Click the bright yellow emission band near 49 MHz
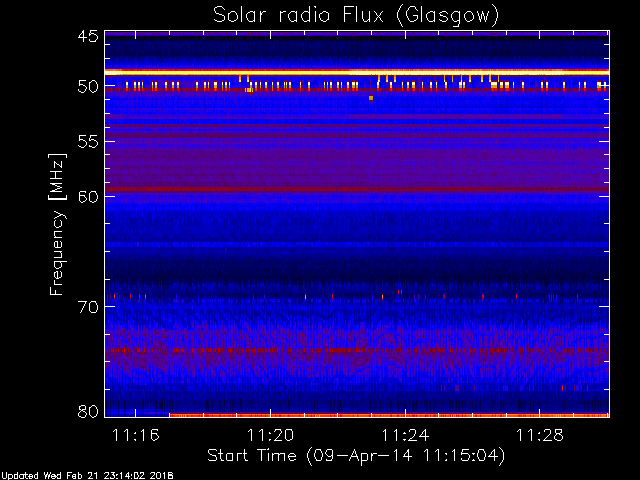The height and width of the screenshot is (480, 640). 357,72
